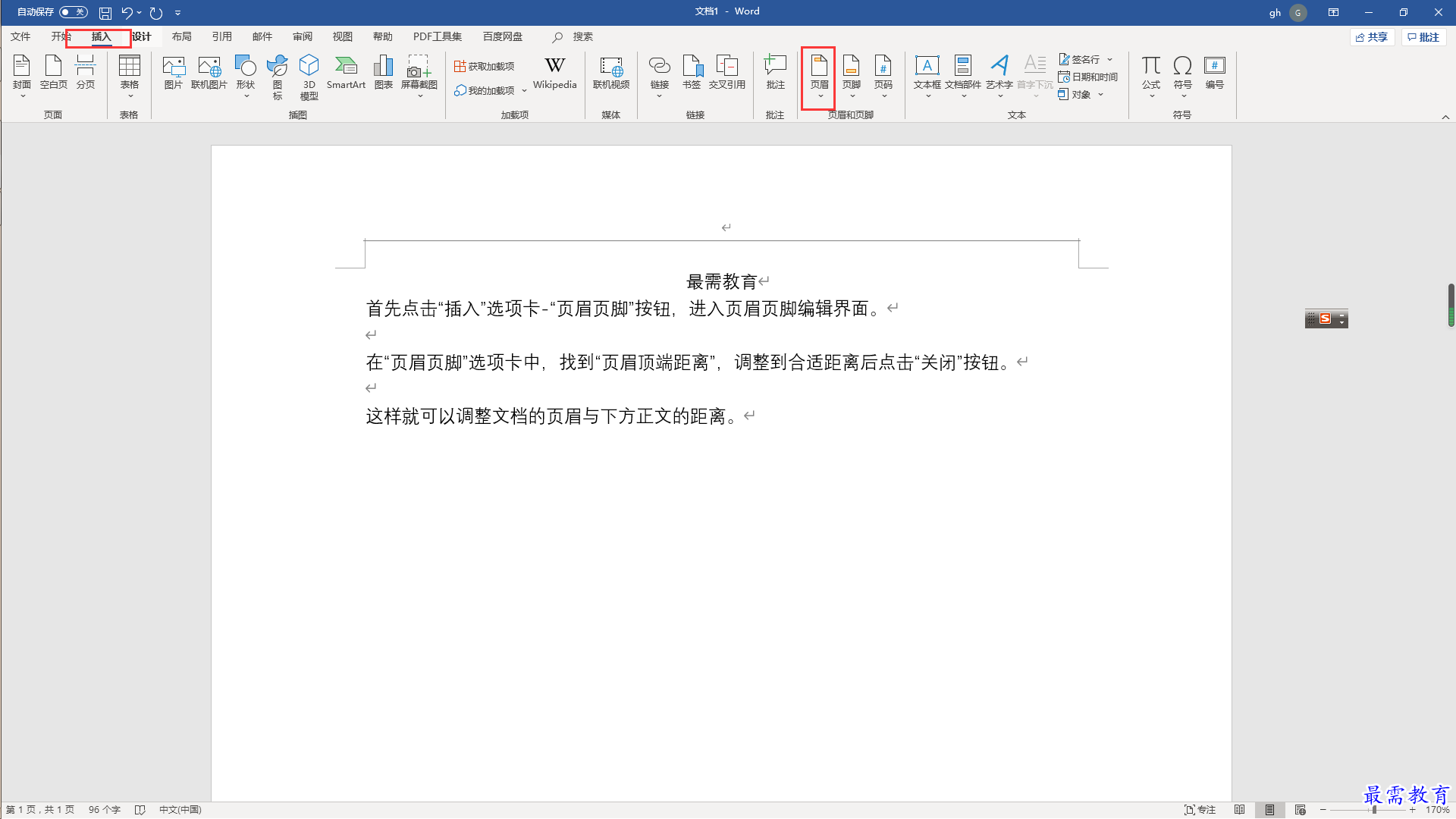
Task: Open ribbon display options icon
Action: (1333, 12)
